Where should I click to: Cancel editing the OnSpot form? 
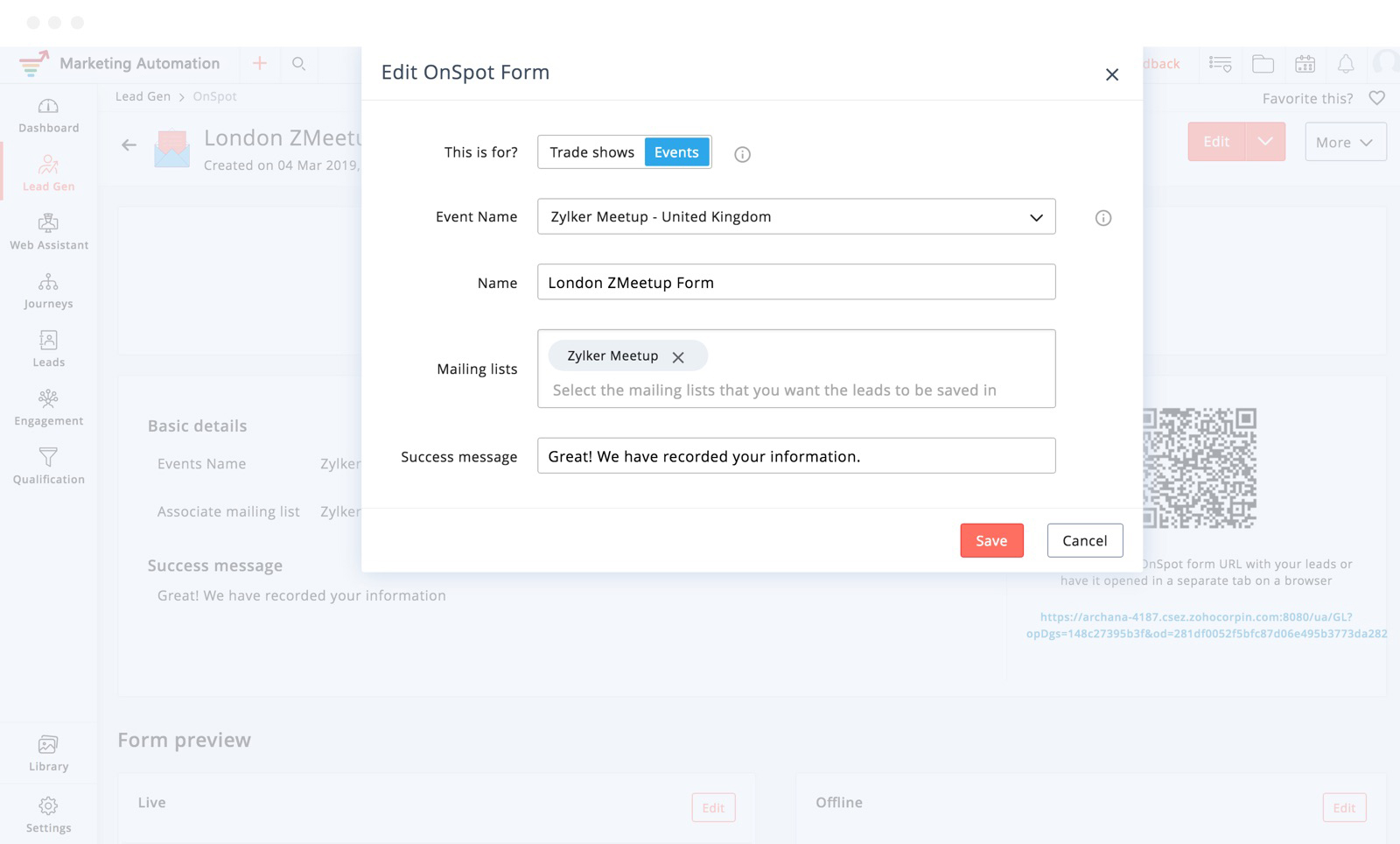pyautogui.click(x=1084, y=541)
